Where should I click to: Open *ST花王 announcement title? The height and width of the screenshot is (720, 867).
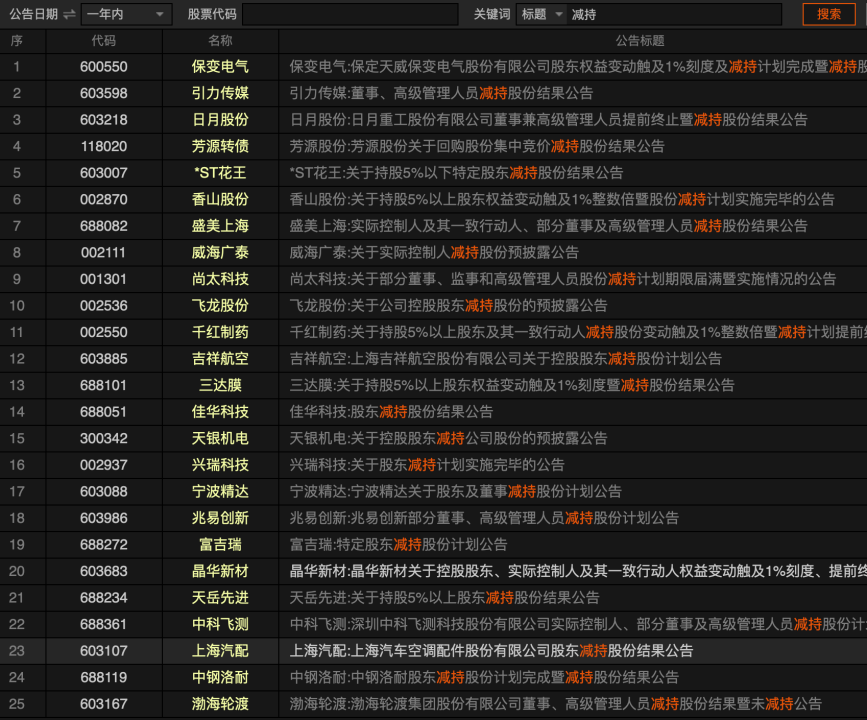pos(456,173)
